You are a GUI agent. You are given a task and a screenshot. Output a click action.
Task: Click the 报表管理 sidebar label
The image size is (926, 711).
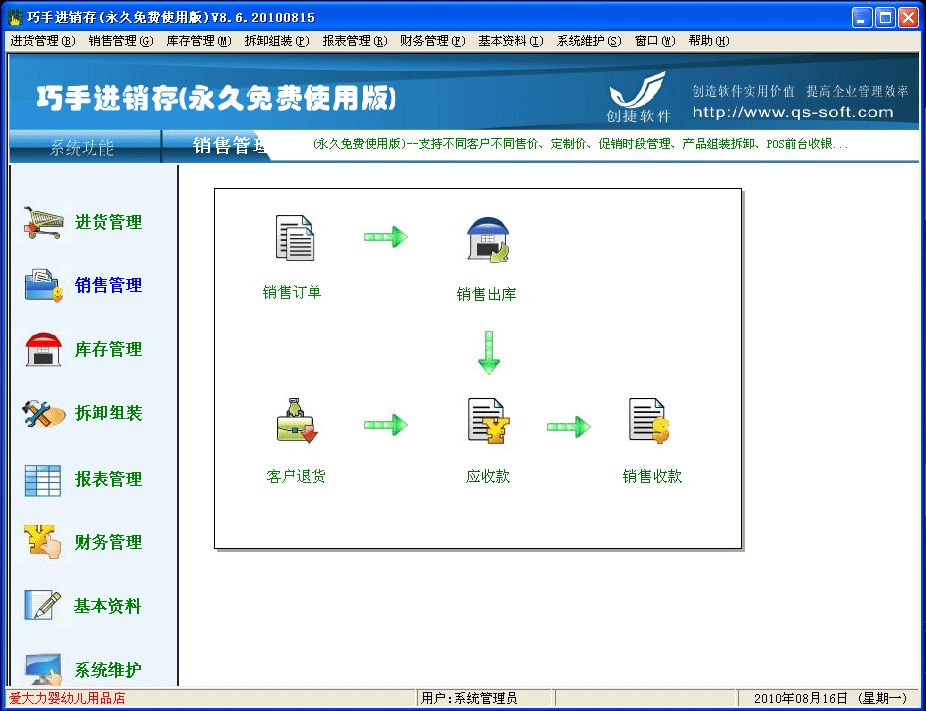[109, 479]
